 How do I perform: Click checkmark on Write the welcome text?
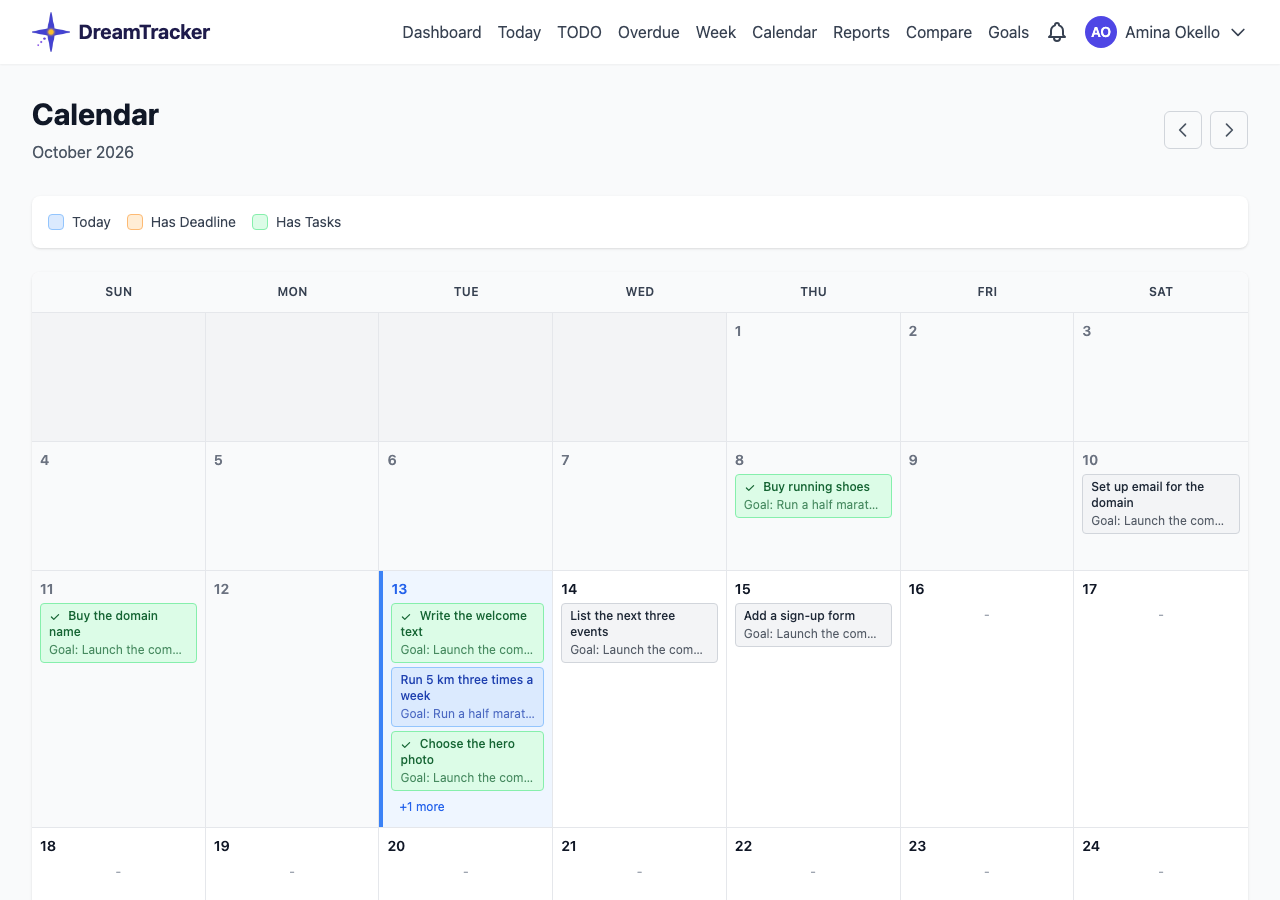pos(407,616)
